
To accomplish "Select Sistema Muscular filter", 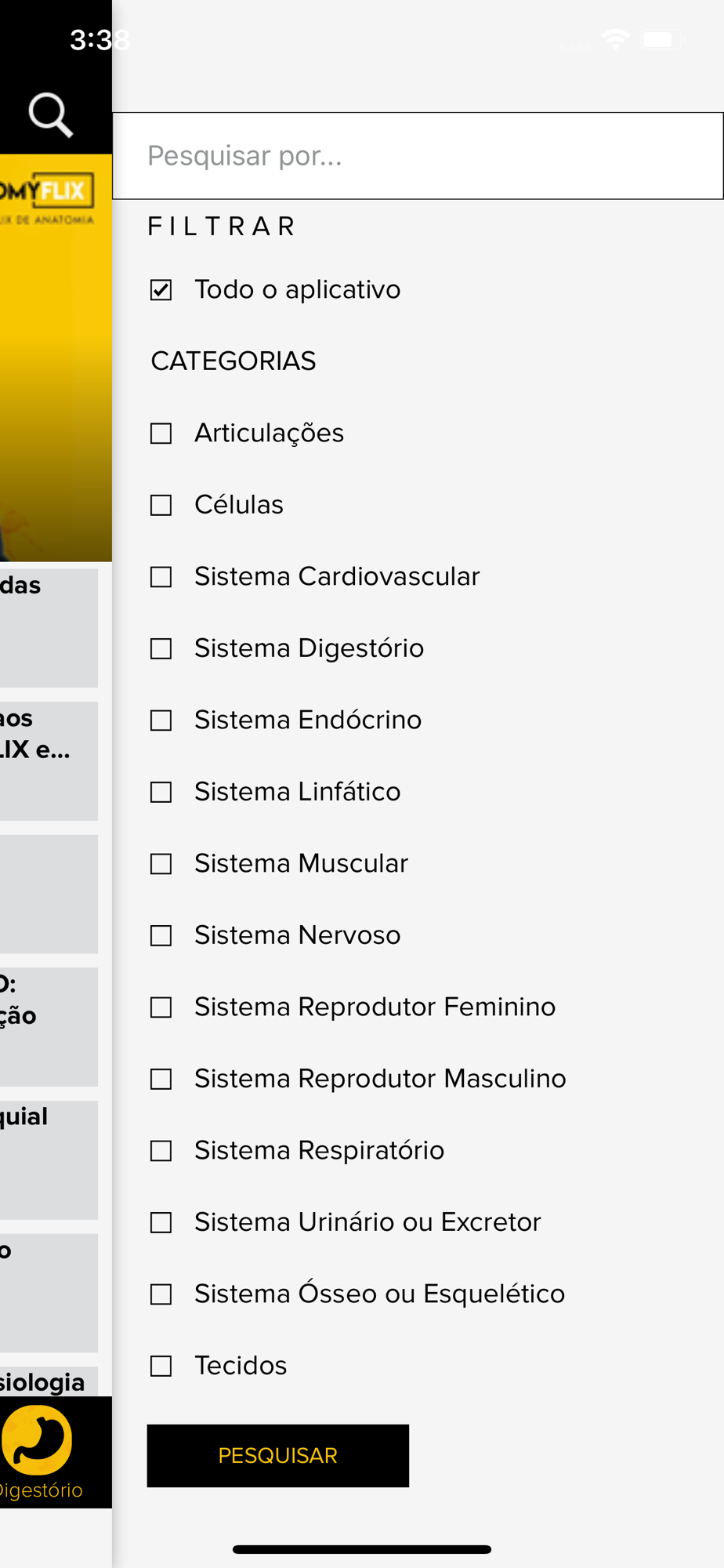I will (161, 864).
